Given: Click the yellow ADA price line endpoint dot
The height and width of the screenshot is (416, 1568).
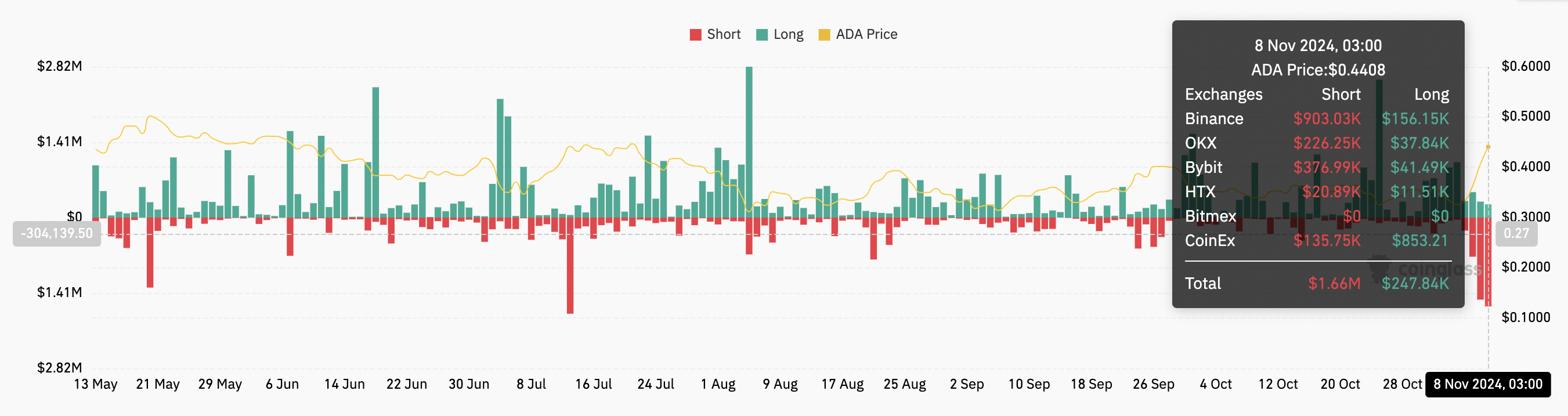Looking at the screenshot, I should [1488, 147].
